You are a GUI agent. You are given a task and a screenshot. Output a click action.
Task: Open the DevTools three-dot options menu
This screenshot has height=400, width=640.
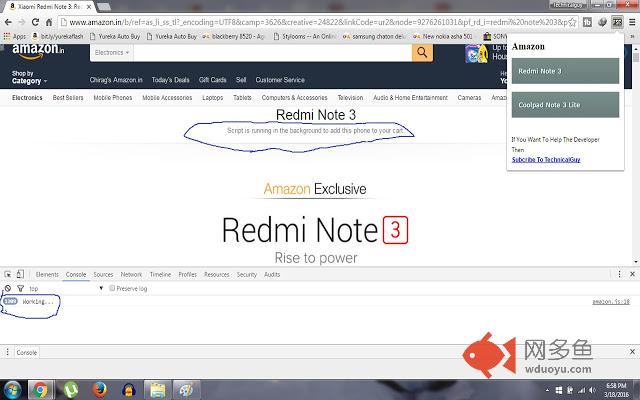pyautogui.click(x=619, y=274)
